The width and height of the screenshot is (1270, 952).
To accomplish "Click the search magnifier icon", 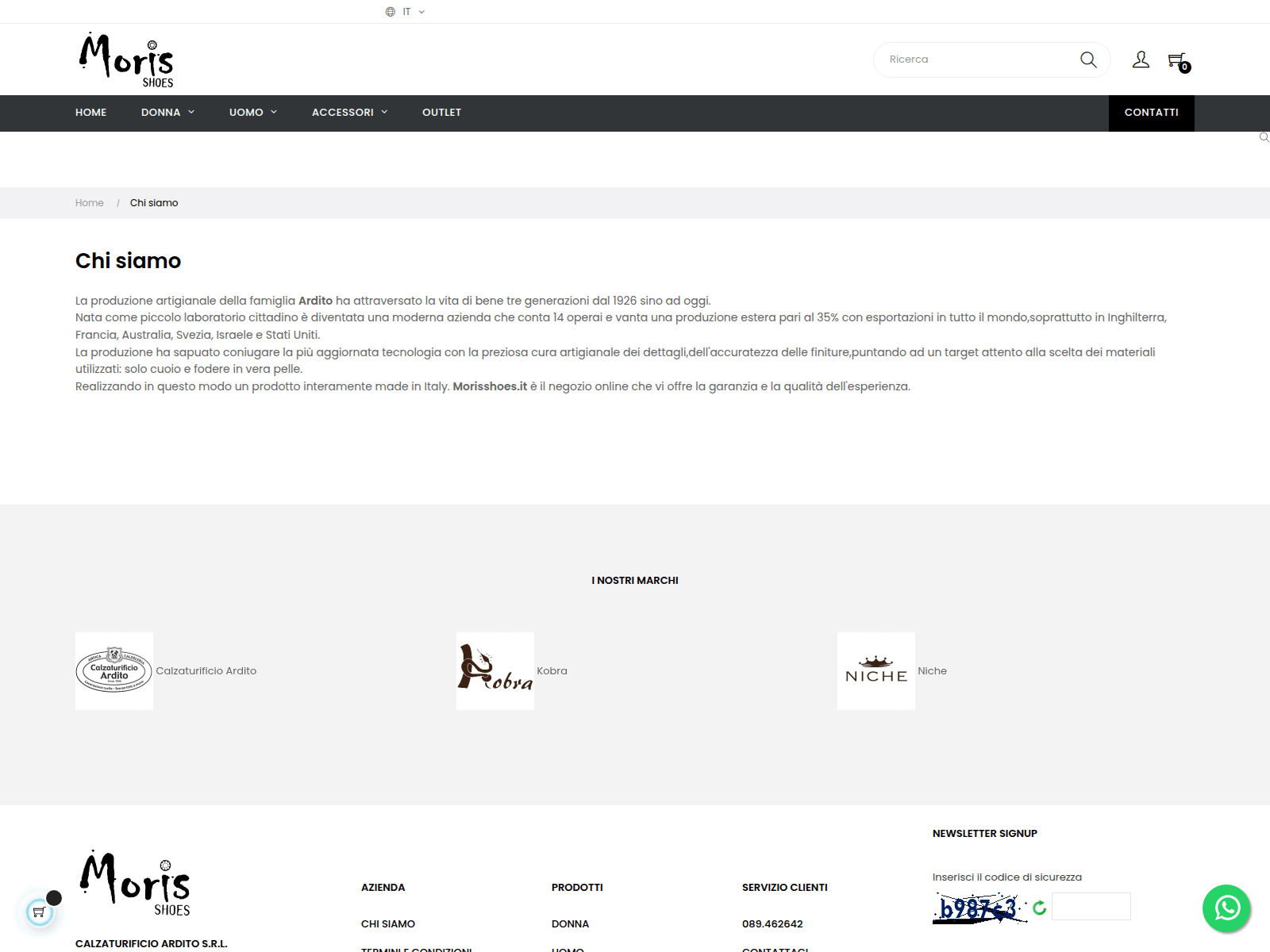I will coord(1088,59).
